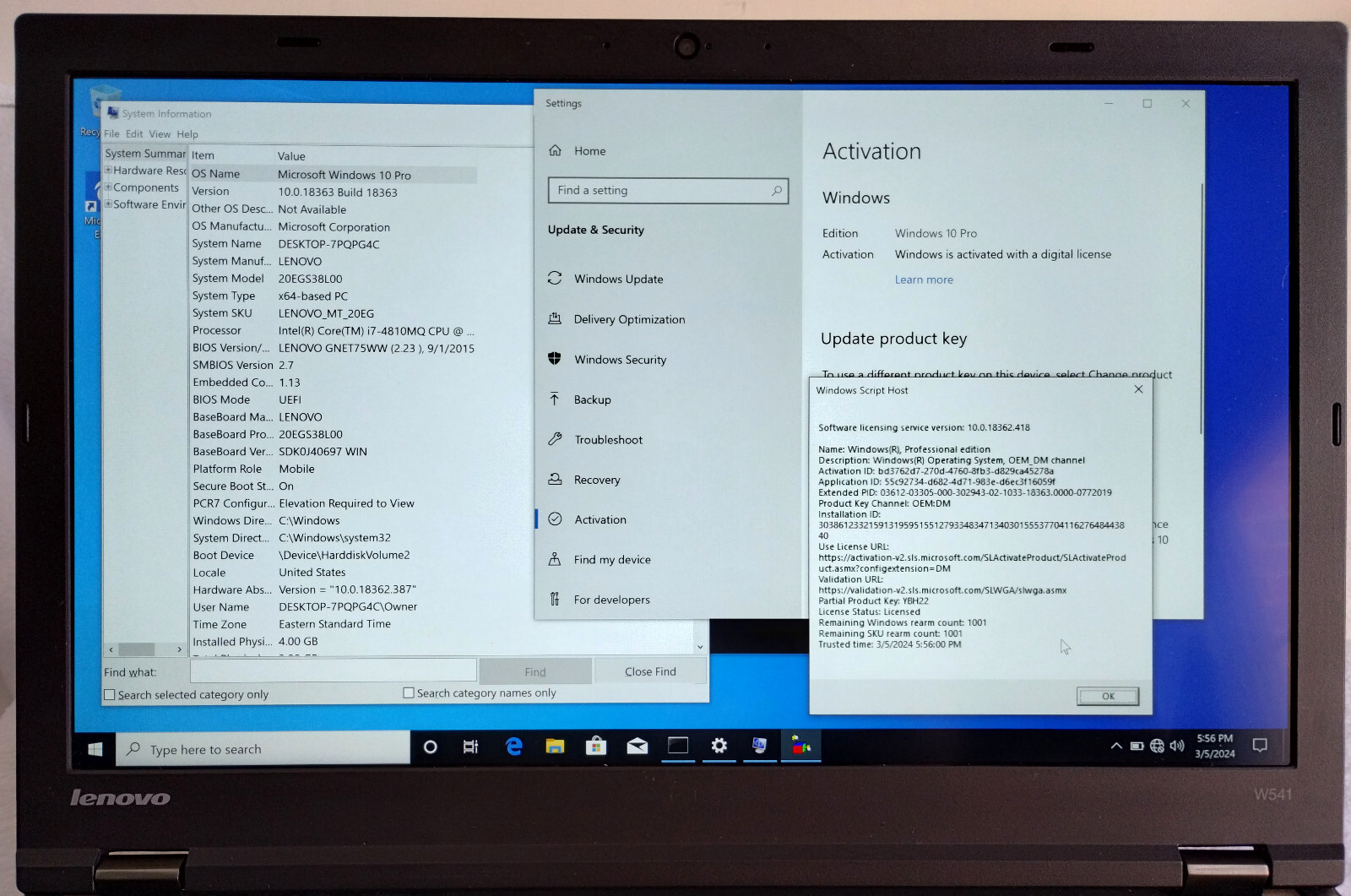Screen dimensions: 1351x896
Task: Close the Windows Script Host dialog
Action: (x=1138, y=389)
